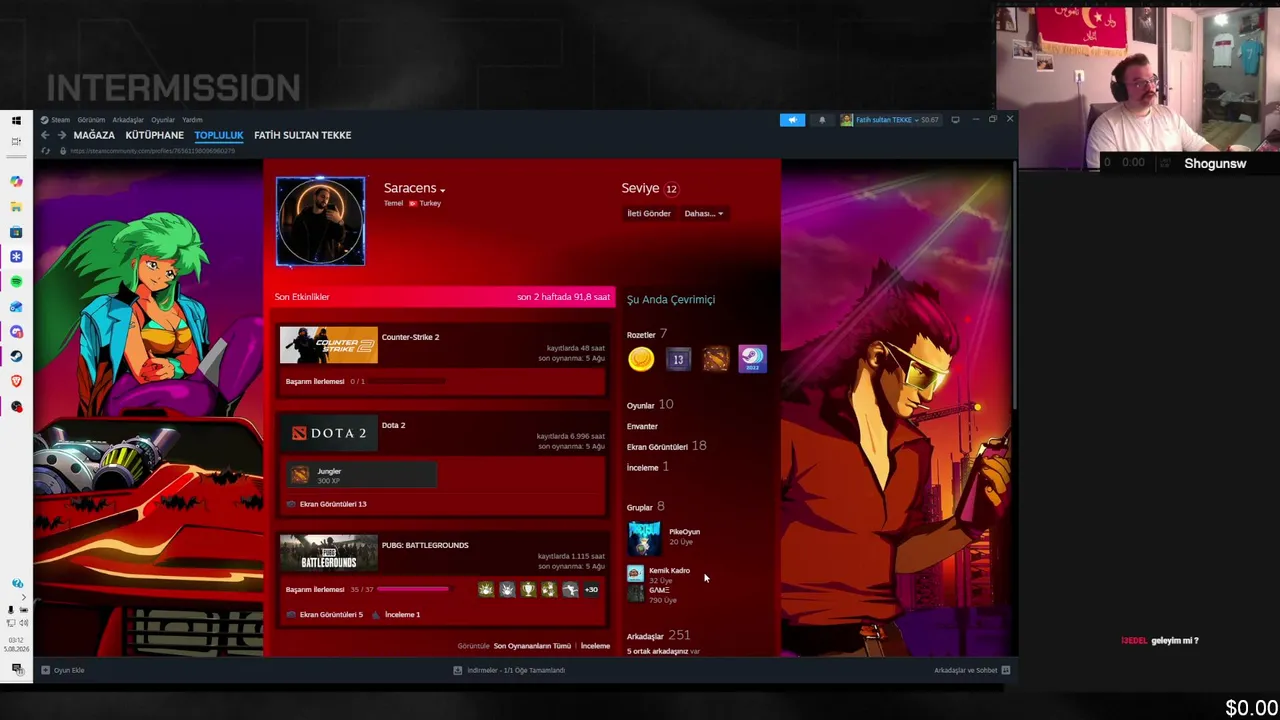Image resolution: width=1280 pixels, height=720 pixels.
Task: Open the FATİH SULTAN TEKKE tab
Action: tap(303, 135)
